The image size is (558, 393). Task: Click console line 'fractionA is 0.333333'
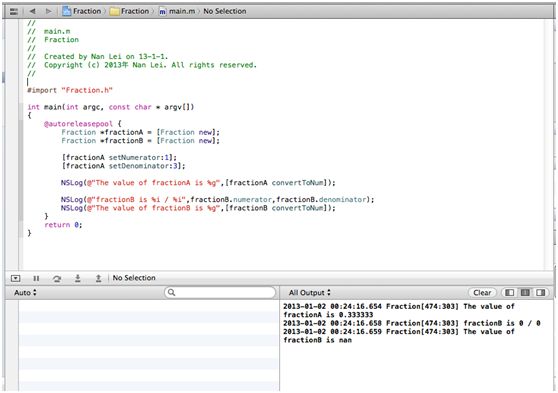point(328,315)
